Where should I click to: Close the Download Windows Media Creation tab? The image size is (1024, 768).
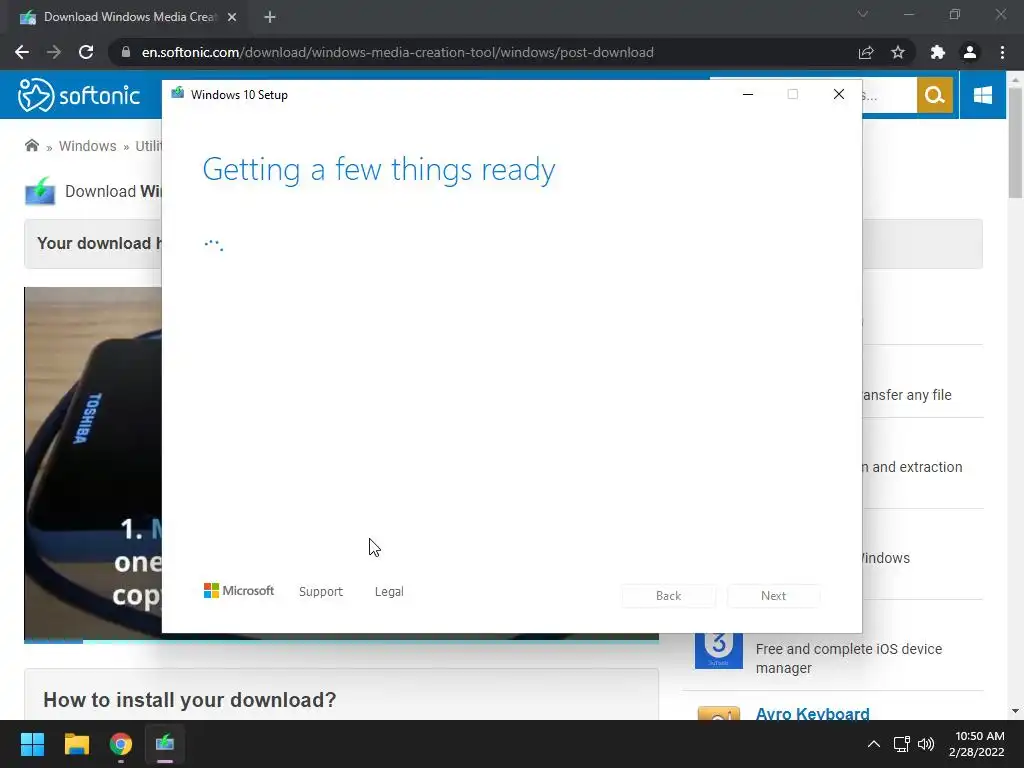pos(232,17)
